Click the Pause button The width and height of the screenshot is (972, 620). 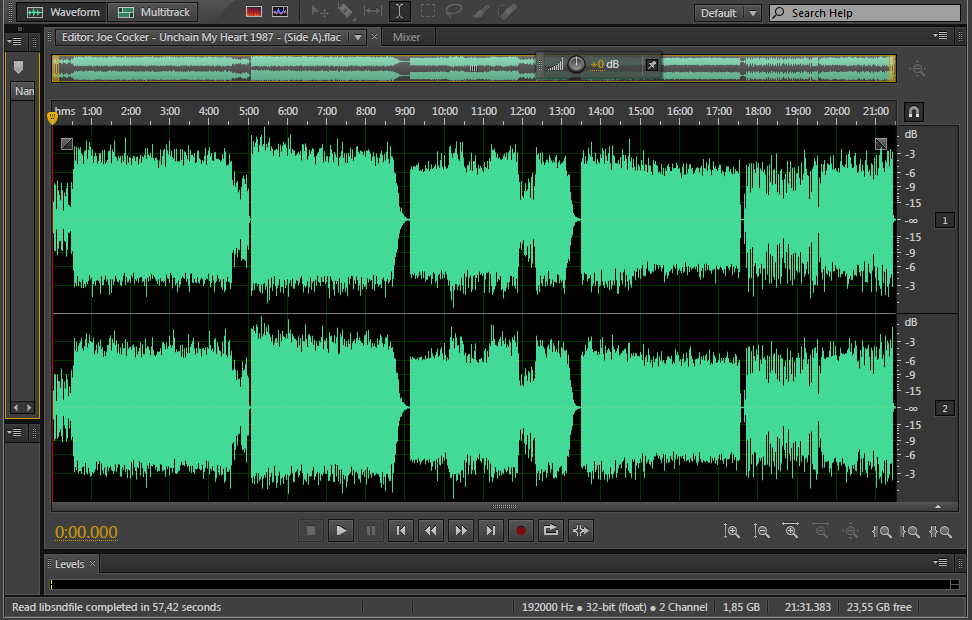371,531
